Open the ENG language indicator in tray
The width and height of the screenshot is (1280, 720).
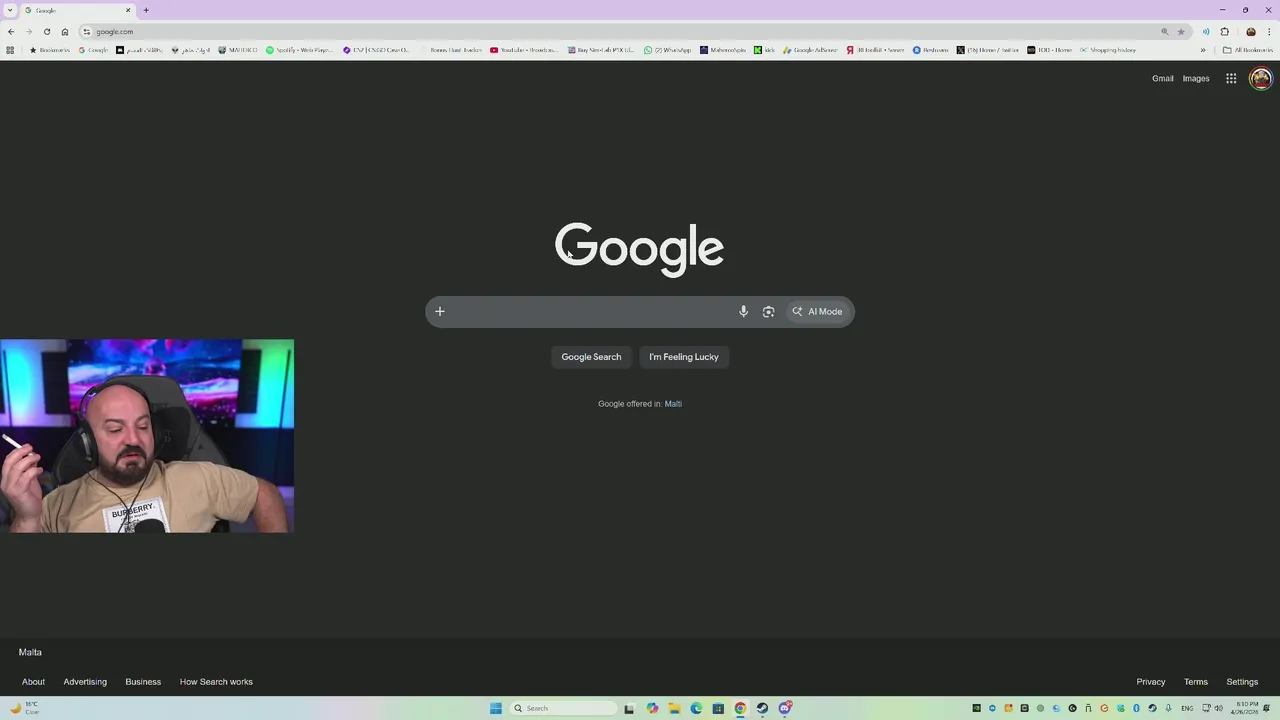click(x=1187, y=708)
